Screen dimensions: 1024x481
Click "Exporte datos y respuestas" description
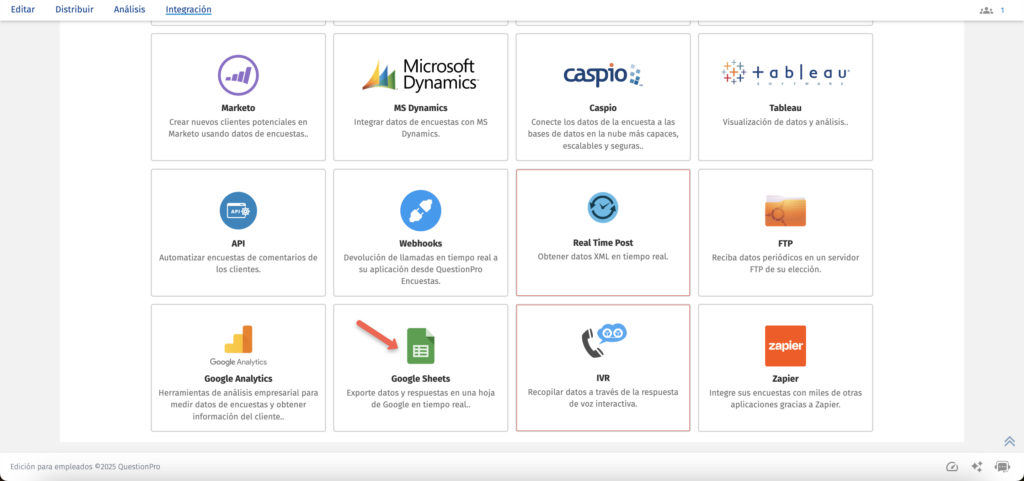pyautogui.click(x=421, y=399)
